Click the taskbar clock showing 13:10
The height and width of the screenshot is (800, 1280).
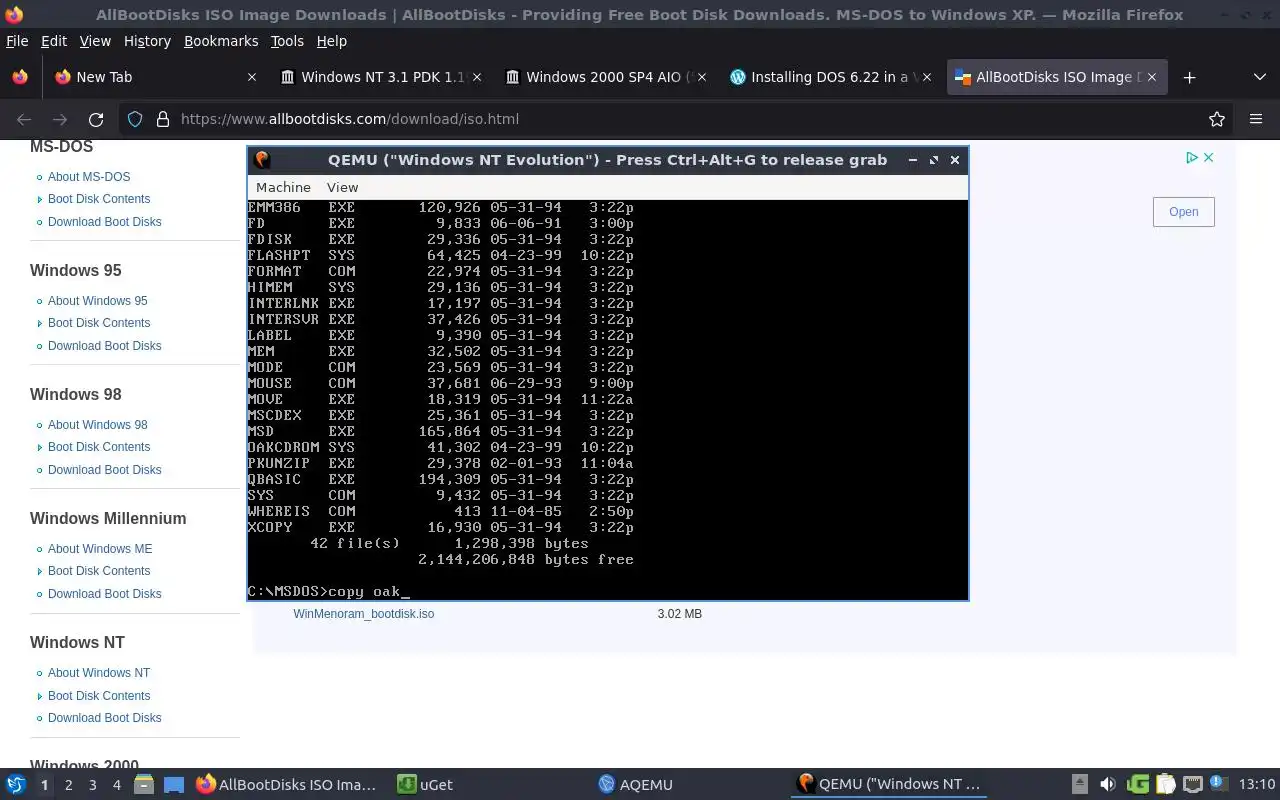1256,785
